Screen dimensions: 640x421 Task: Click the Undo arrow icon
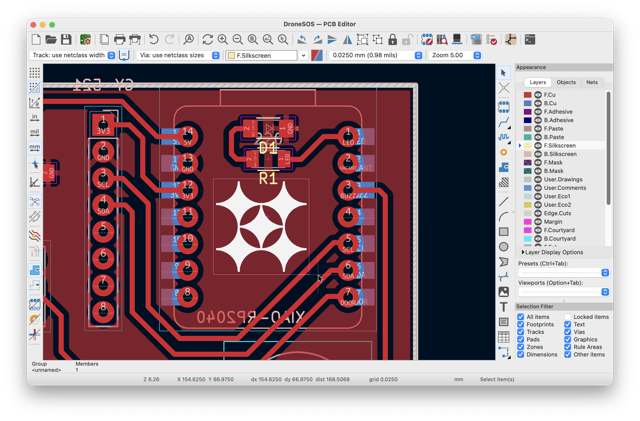[153, 40]
